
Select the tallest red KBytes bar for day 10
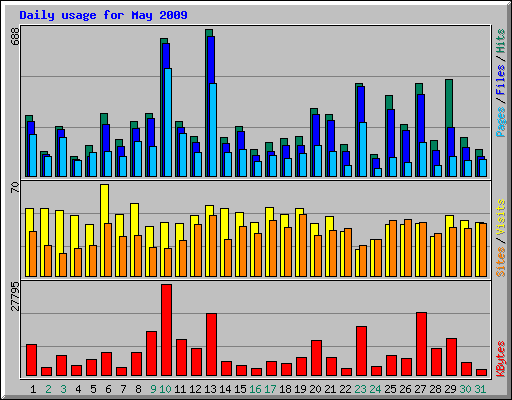[x=167, y=330]
